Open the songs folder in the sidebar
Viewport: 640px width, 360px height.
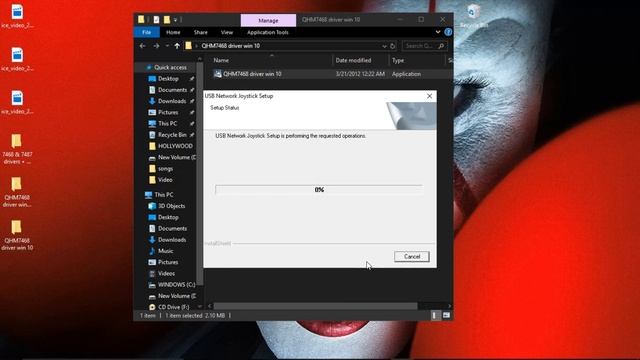point(165,169)
